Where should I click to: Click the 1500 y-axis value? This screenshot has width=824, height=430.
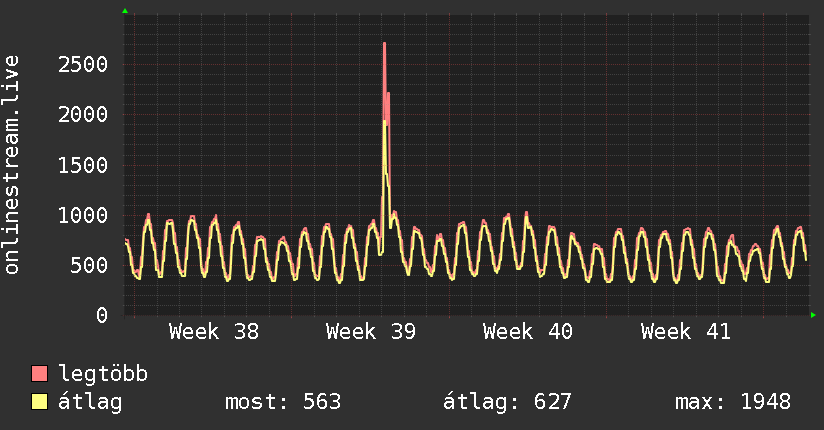point(83,166)
